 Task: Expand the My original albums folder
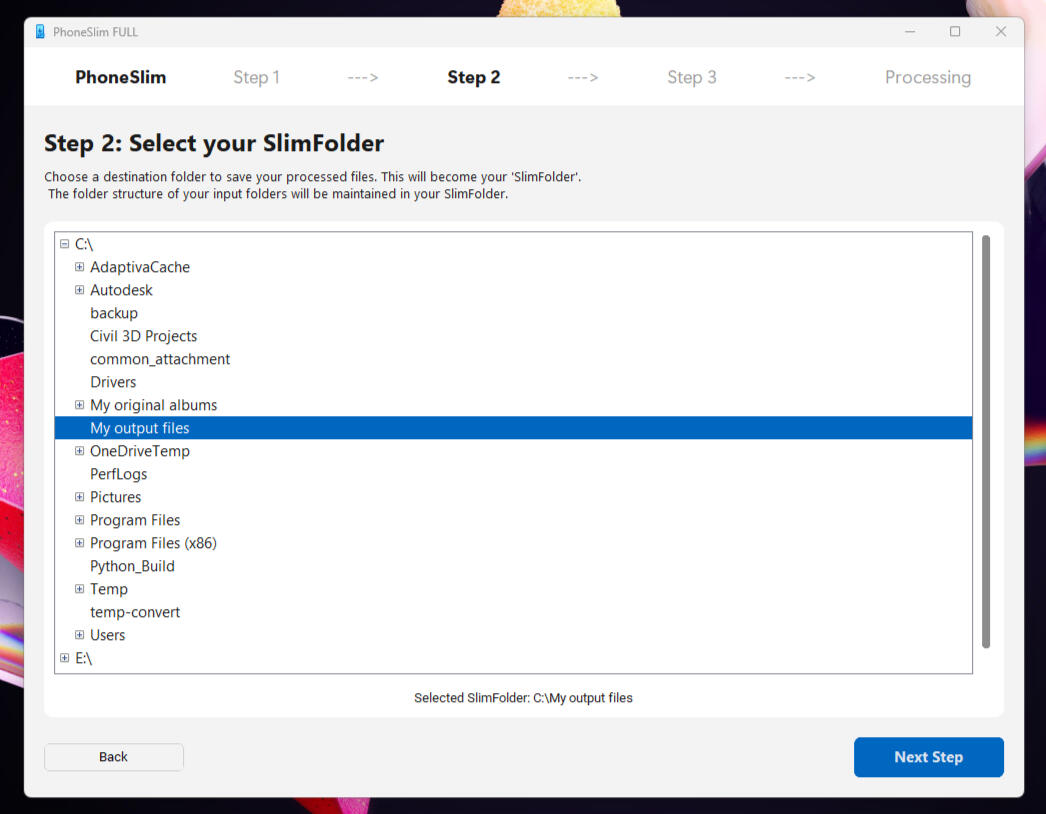point(79,405)
